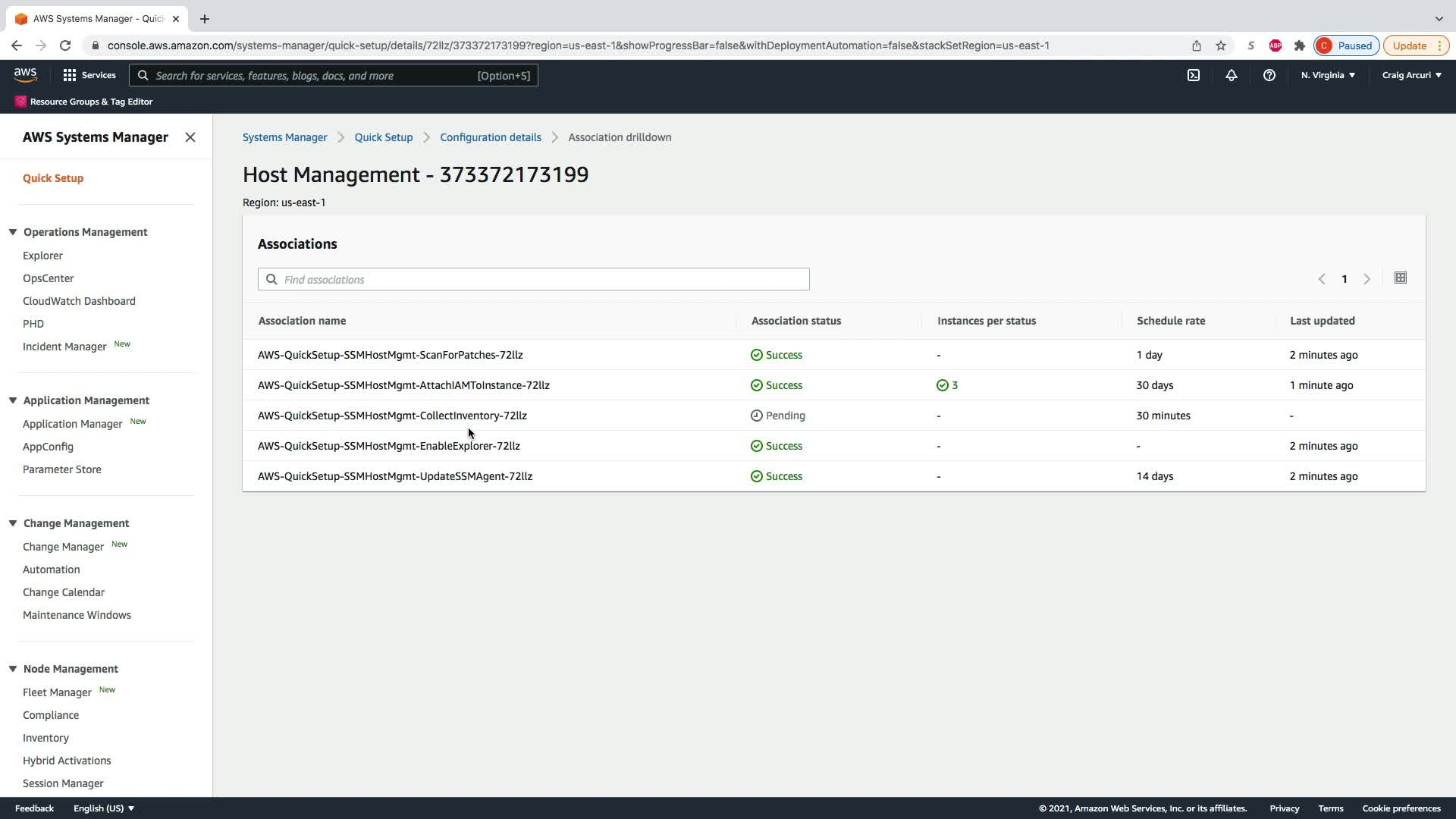
Task: Open the Services grid menu
Action: [89, 75]
